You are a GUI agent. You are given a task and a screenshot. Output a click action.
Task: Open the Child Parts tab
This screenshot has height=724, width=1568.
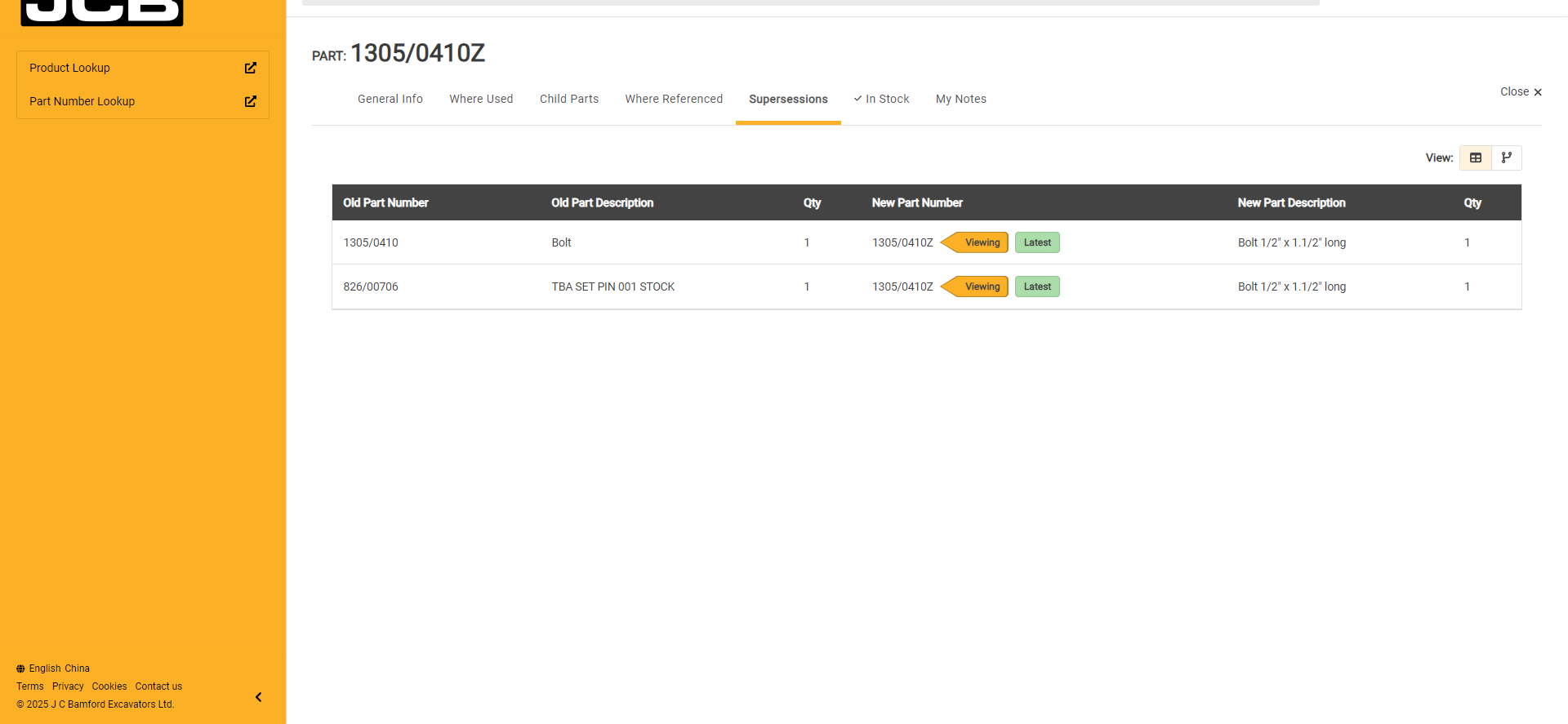568,99
